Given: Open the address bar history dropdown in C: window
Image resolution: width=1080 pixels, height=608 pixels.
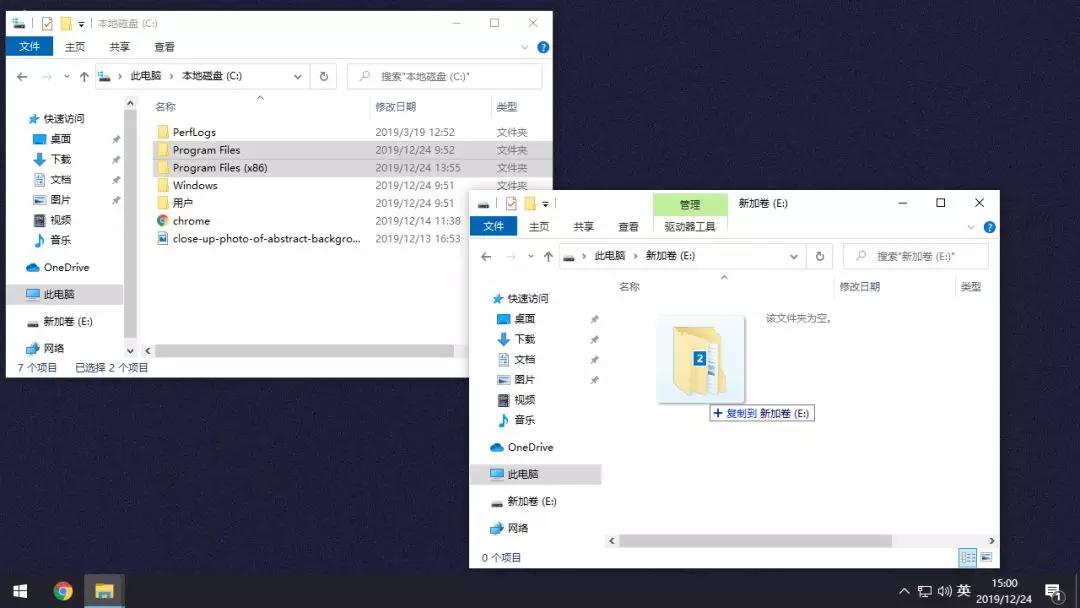Looking at the screenshot, I should 297,76.
